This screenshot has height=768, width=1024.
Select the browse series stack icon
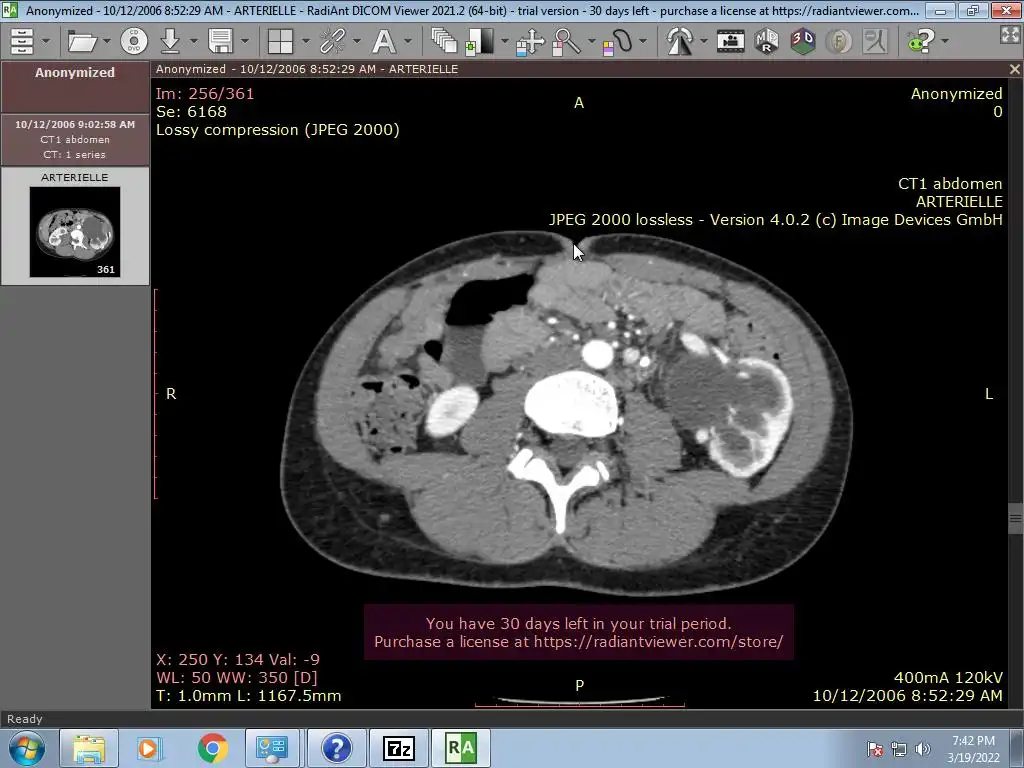click(444, 41)
